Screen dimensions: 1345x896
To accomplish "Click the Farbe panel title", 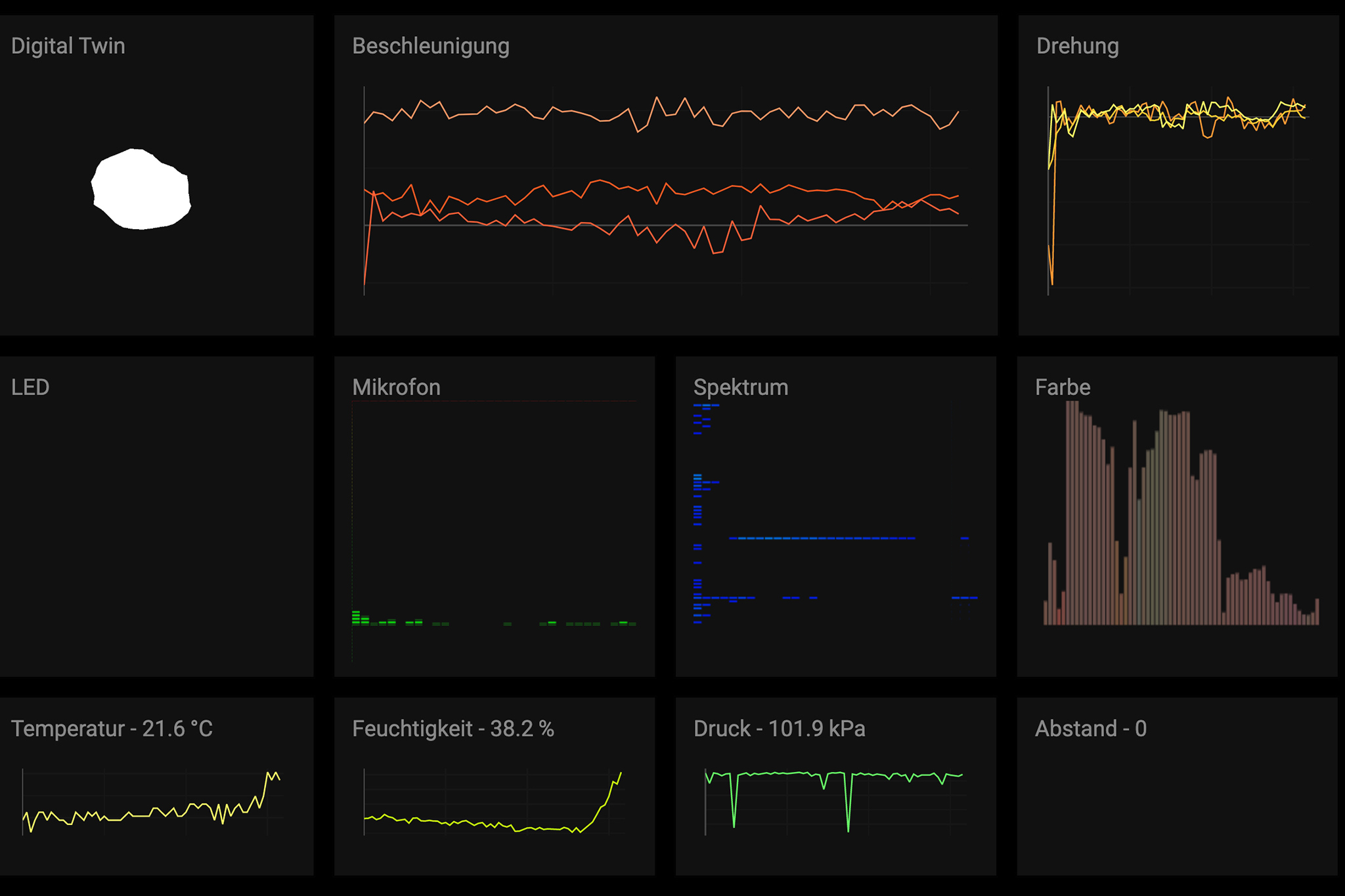I will coord(1062,387).
